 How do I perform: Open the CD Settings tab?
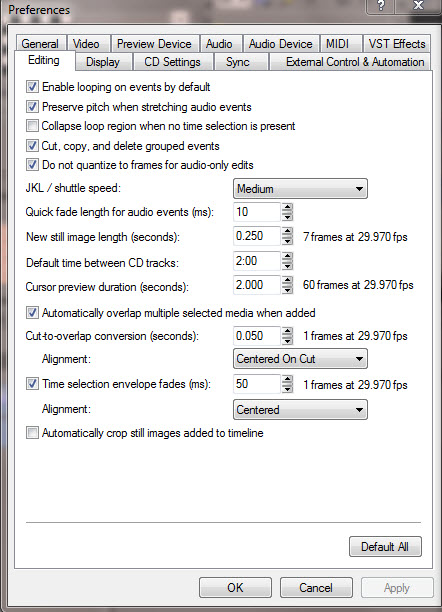tap(173, 62)
